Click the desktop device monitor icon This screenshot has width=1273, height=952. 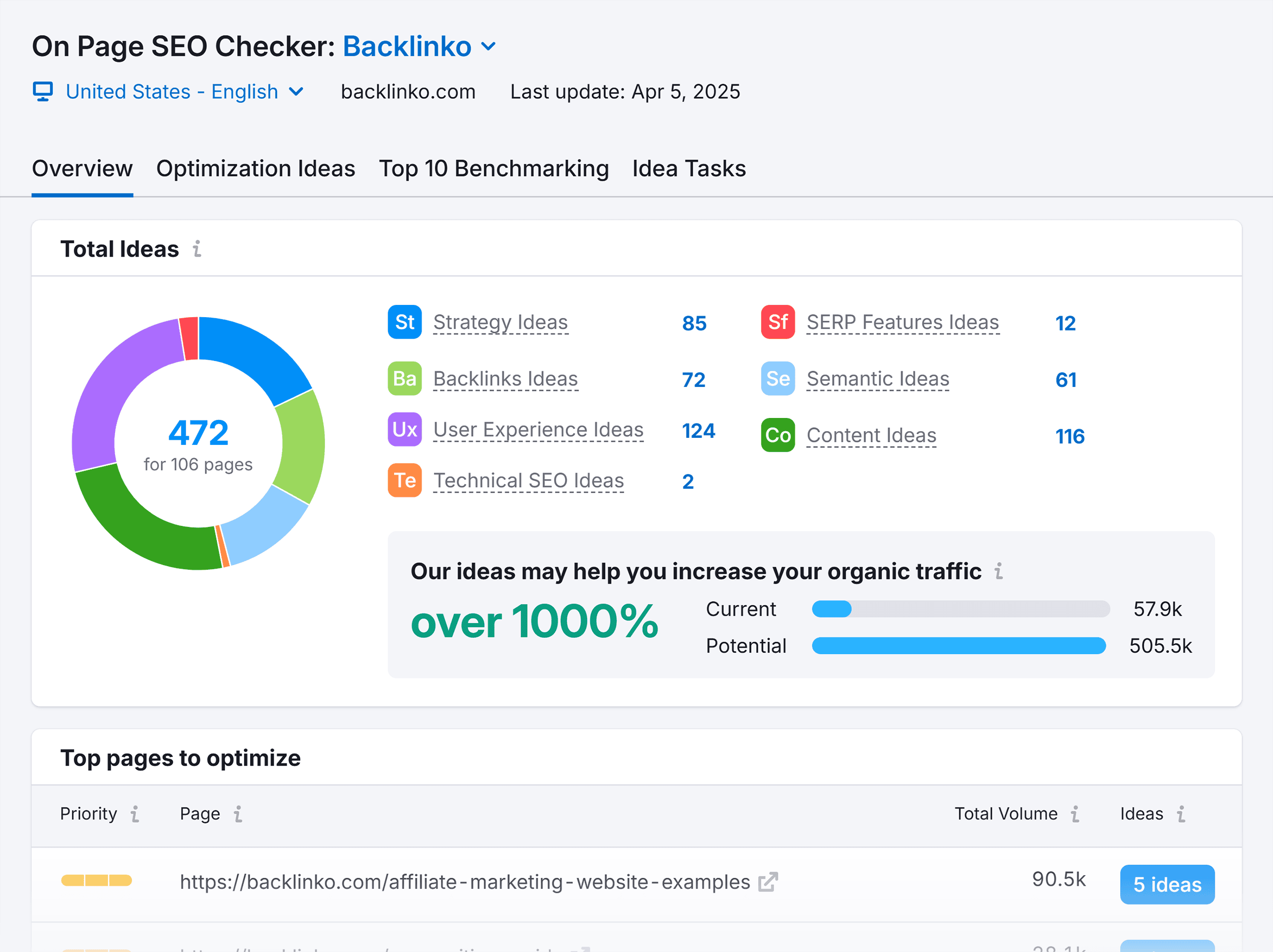tap(43, 92)
